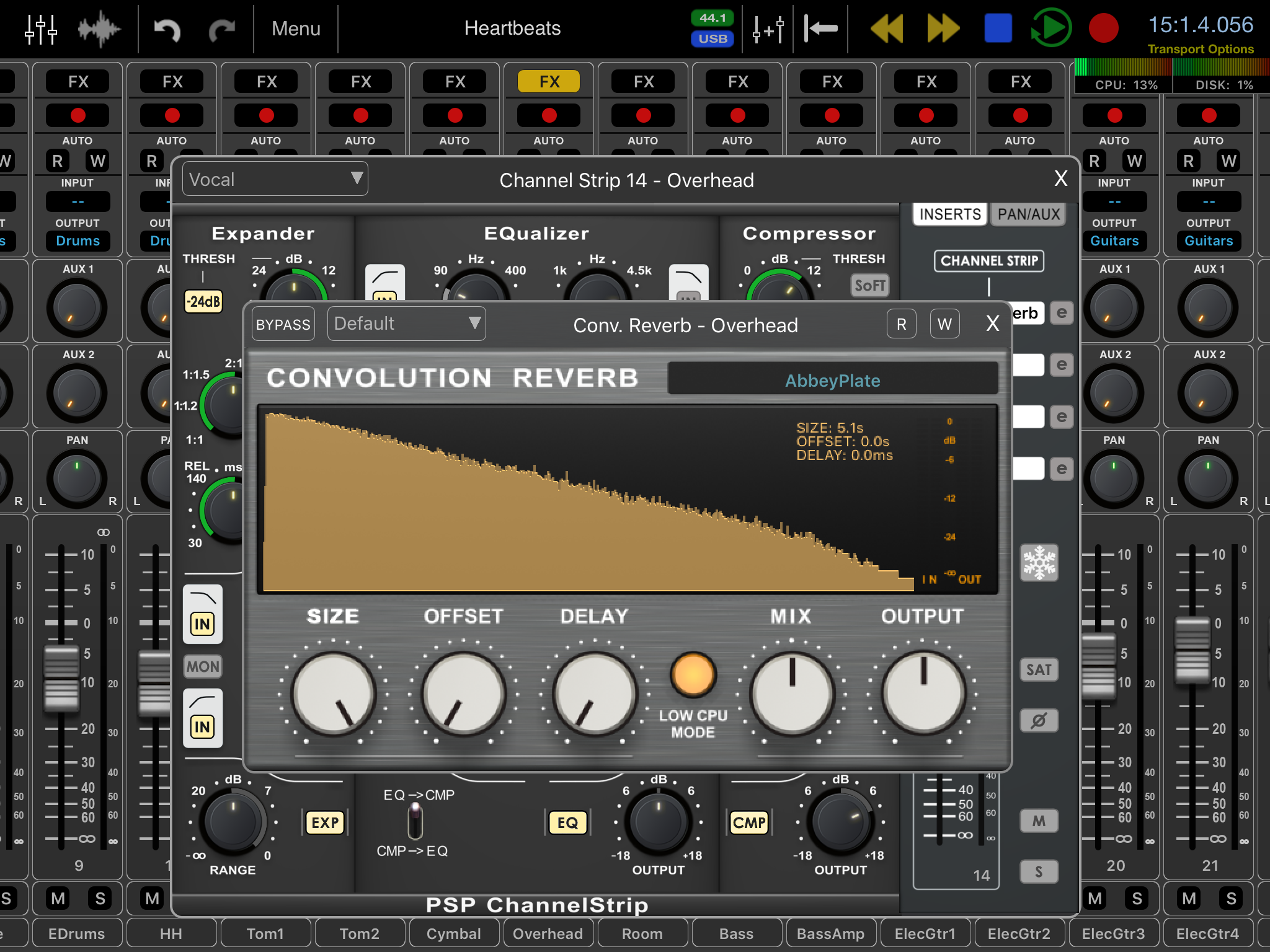Adjust the reverb SIZE knob

pyautogui.click(x=334, y=694)
